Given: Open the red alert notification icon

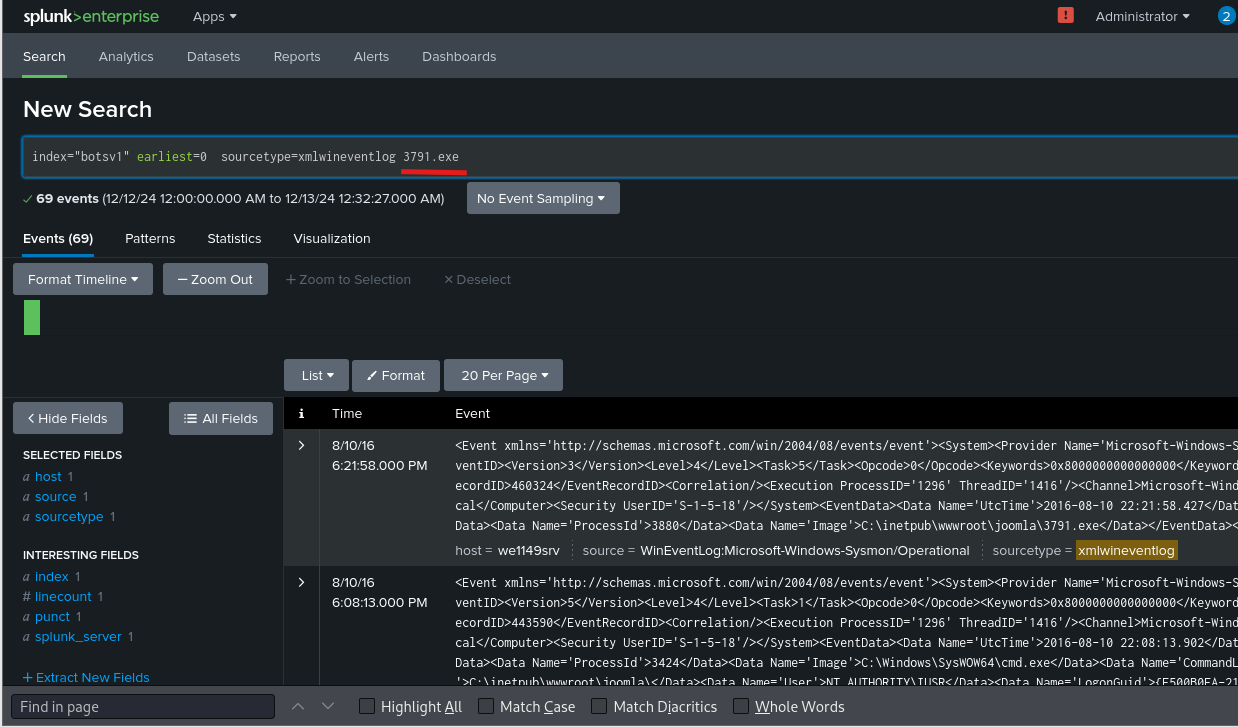Looking at the screenshot, I should pyautogui.click(x=1065, y=16).
